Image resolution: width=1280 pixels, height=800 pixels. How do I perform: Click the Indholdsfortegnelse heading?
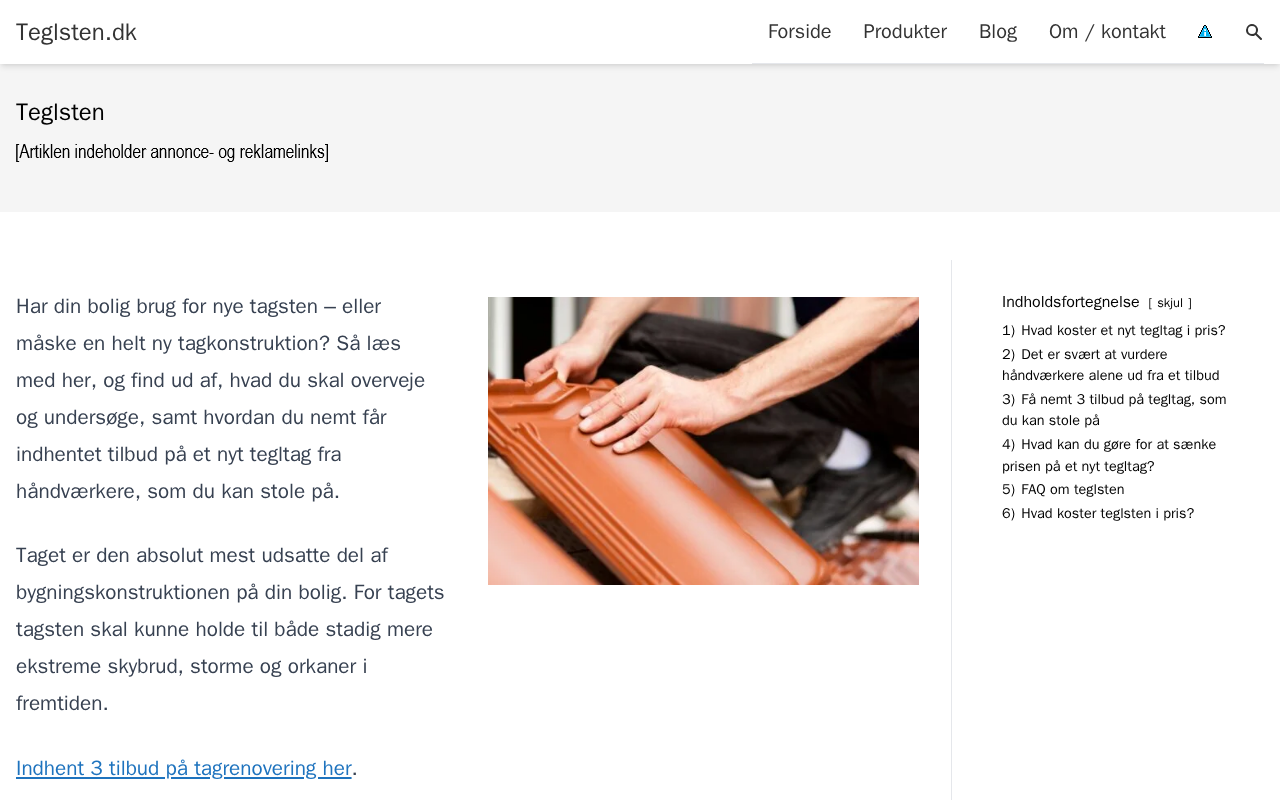point(1071,302)
